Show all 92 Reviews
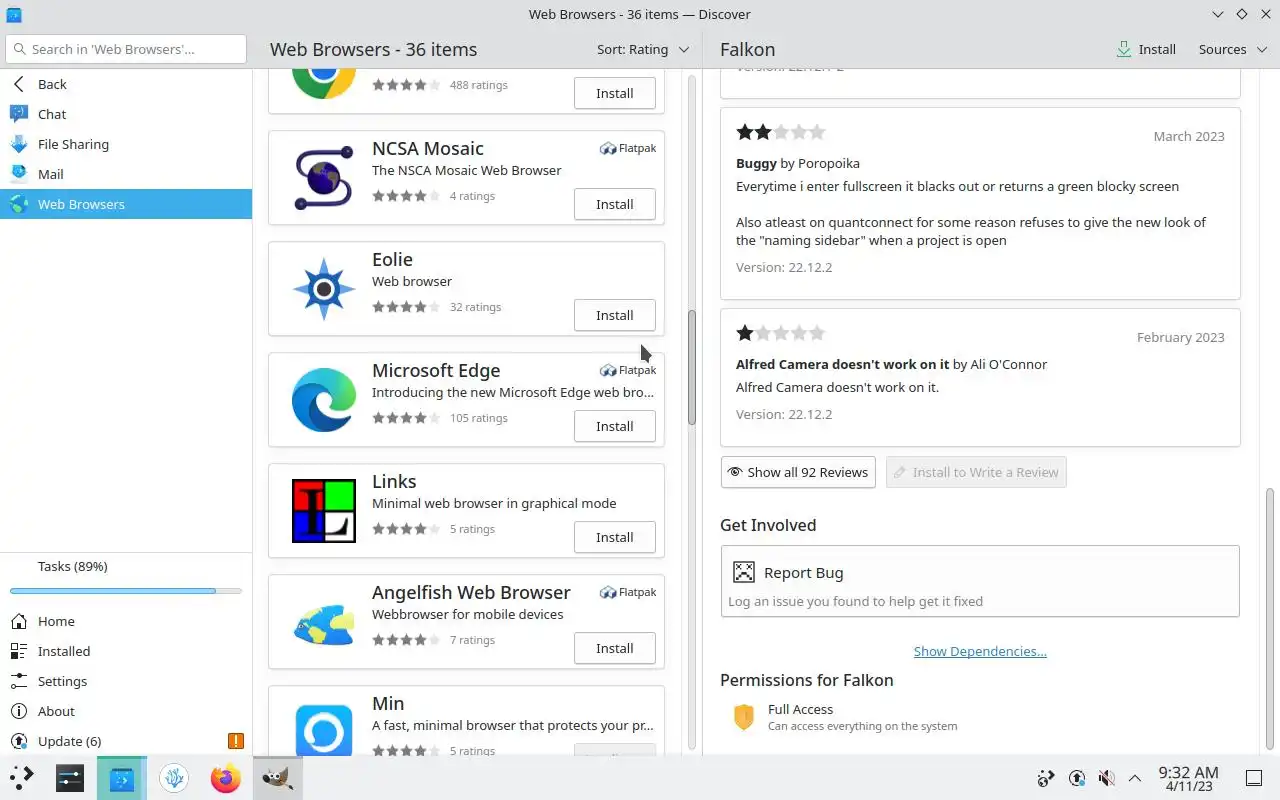This screenshot has height=800, width=1280. [798, 472]
